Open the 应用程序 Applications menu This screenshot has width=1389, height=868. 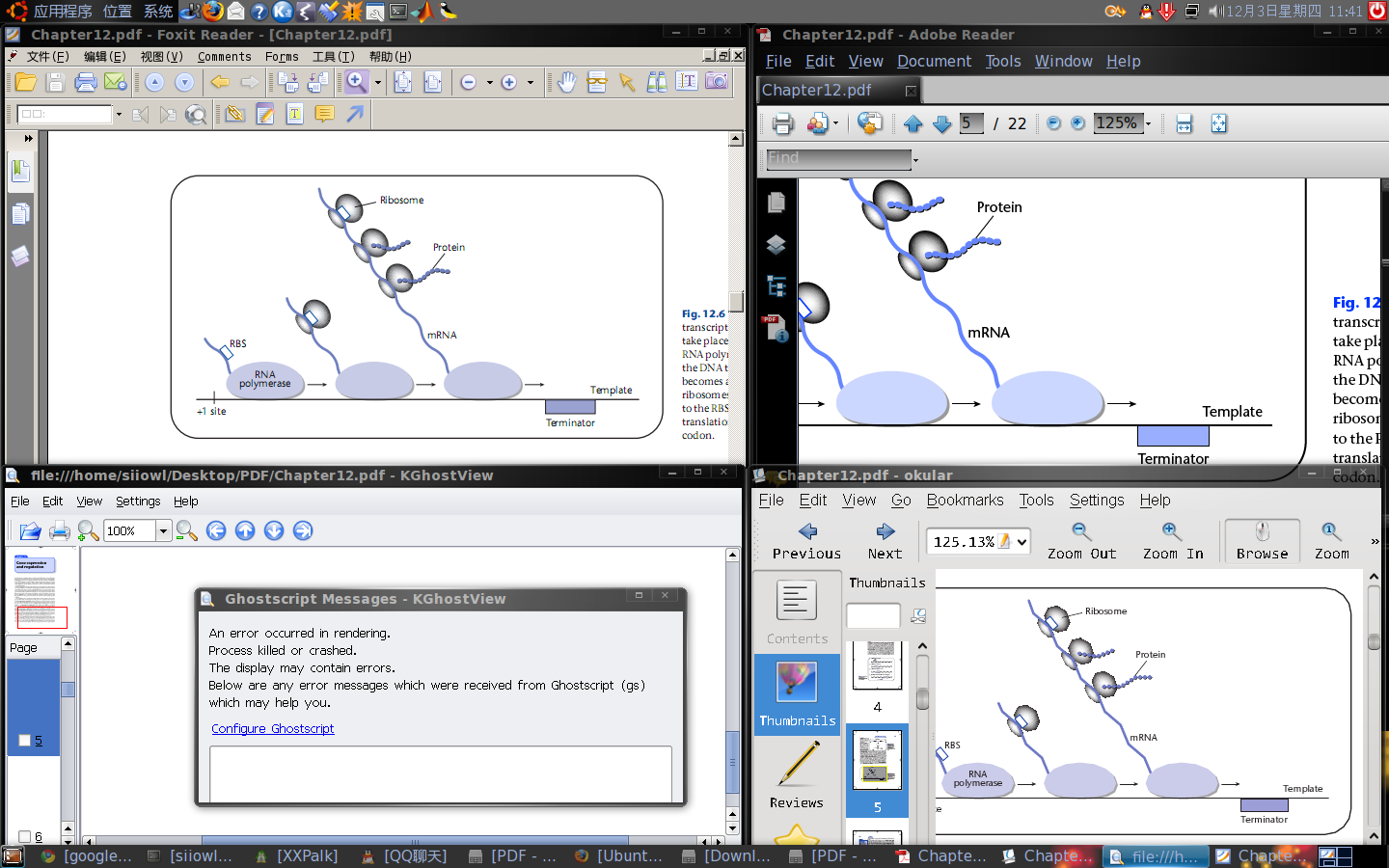tap(63, 12)
